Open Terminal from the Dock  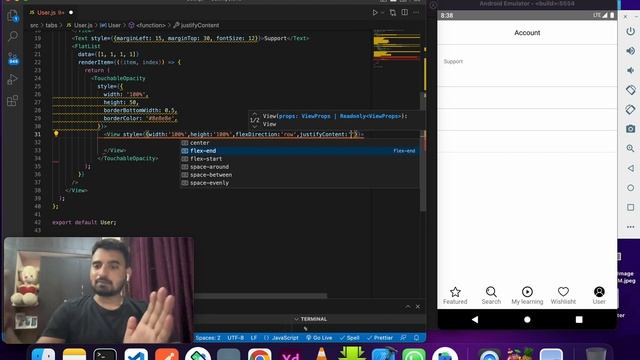(x=105, y=353)
